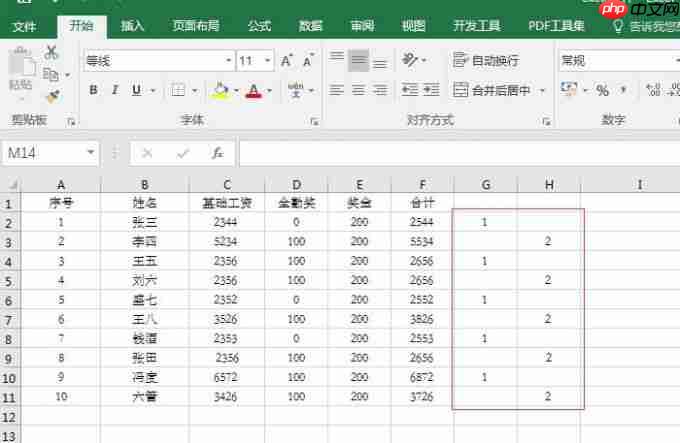The height and width of the screenshot is (443, 680).
Task: Align text to bottom
Action: [x=380, y=61]
